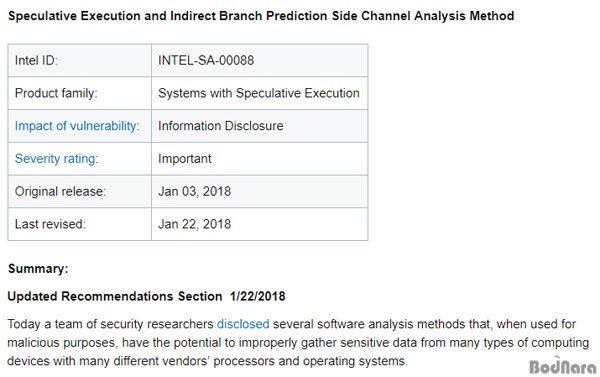Click the text 'malicious purposes' in paragraph
This screenshot has height=377, width=600.
(61, 343)
